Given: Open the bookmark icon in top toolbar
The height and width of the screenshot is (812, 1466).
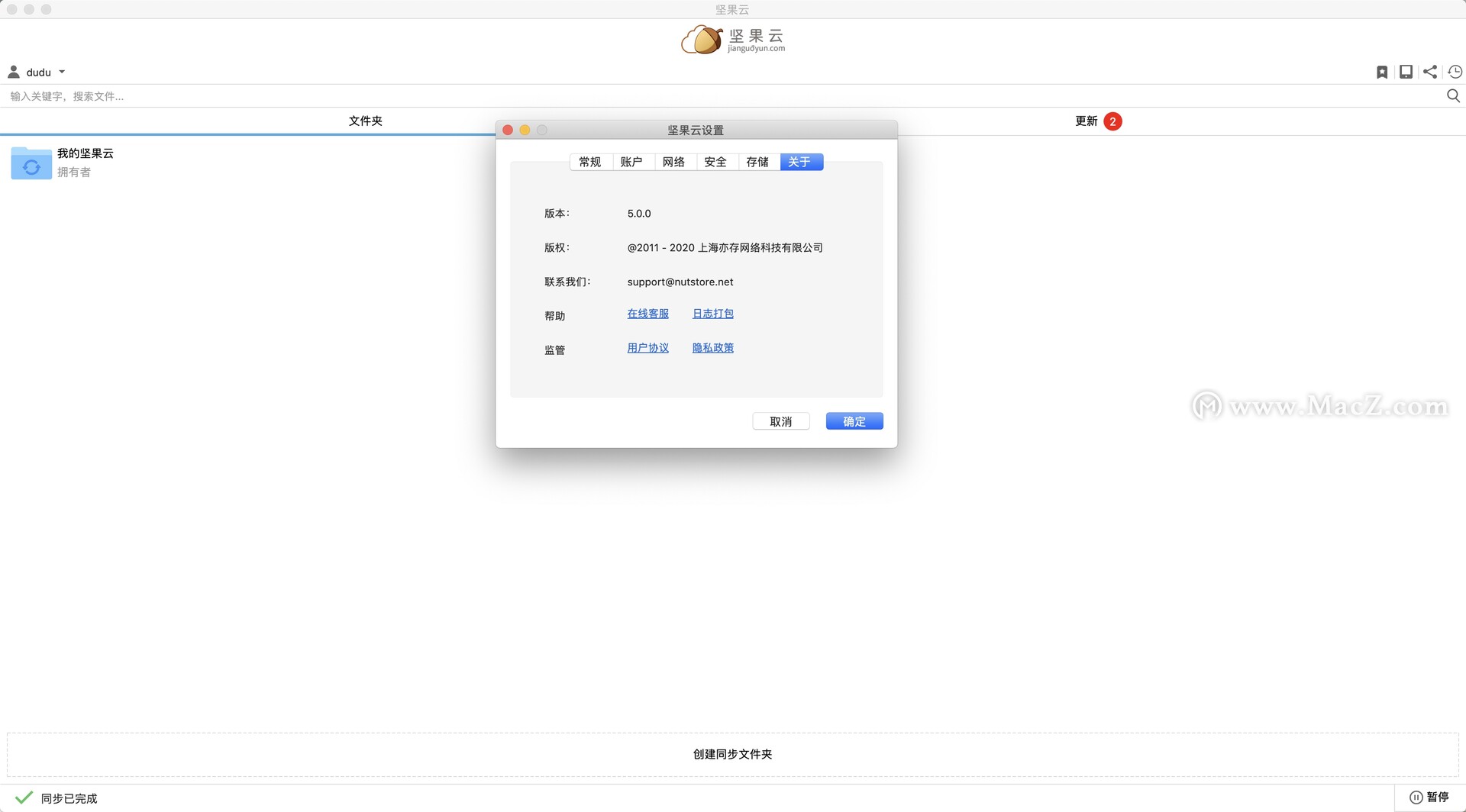Looking at the screenshot, I should pos(1382,72).
